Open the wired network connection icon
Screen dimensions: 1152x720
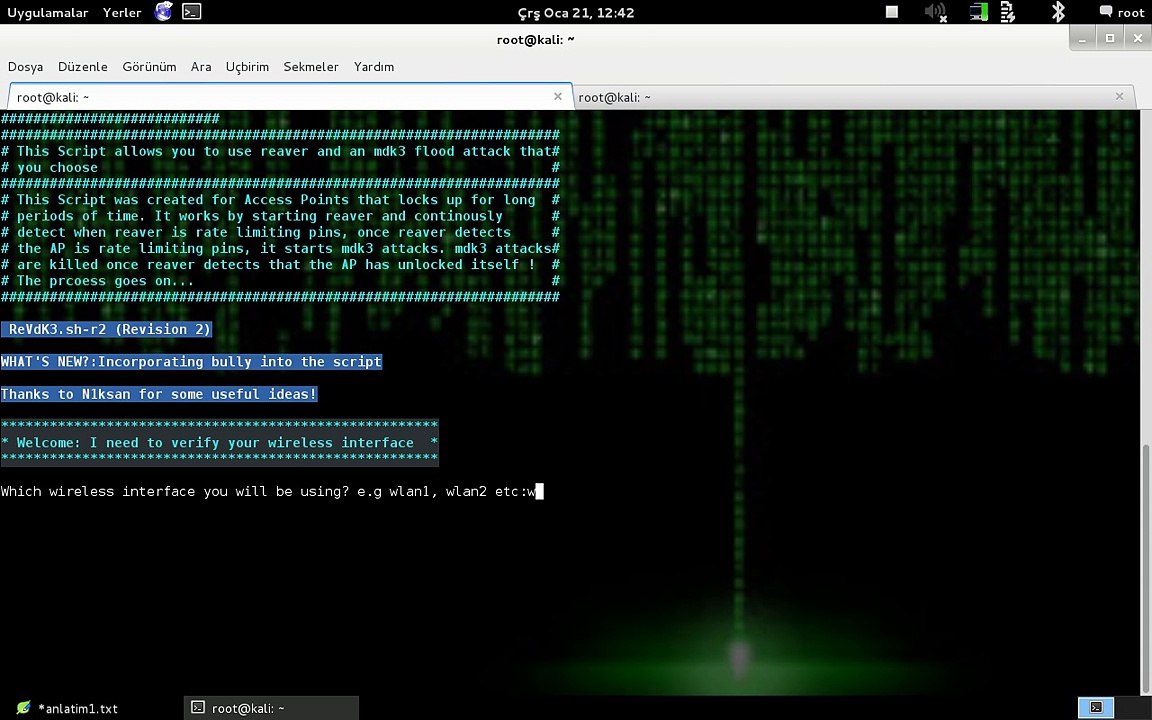pos(979,12)
